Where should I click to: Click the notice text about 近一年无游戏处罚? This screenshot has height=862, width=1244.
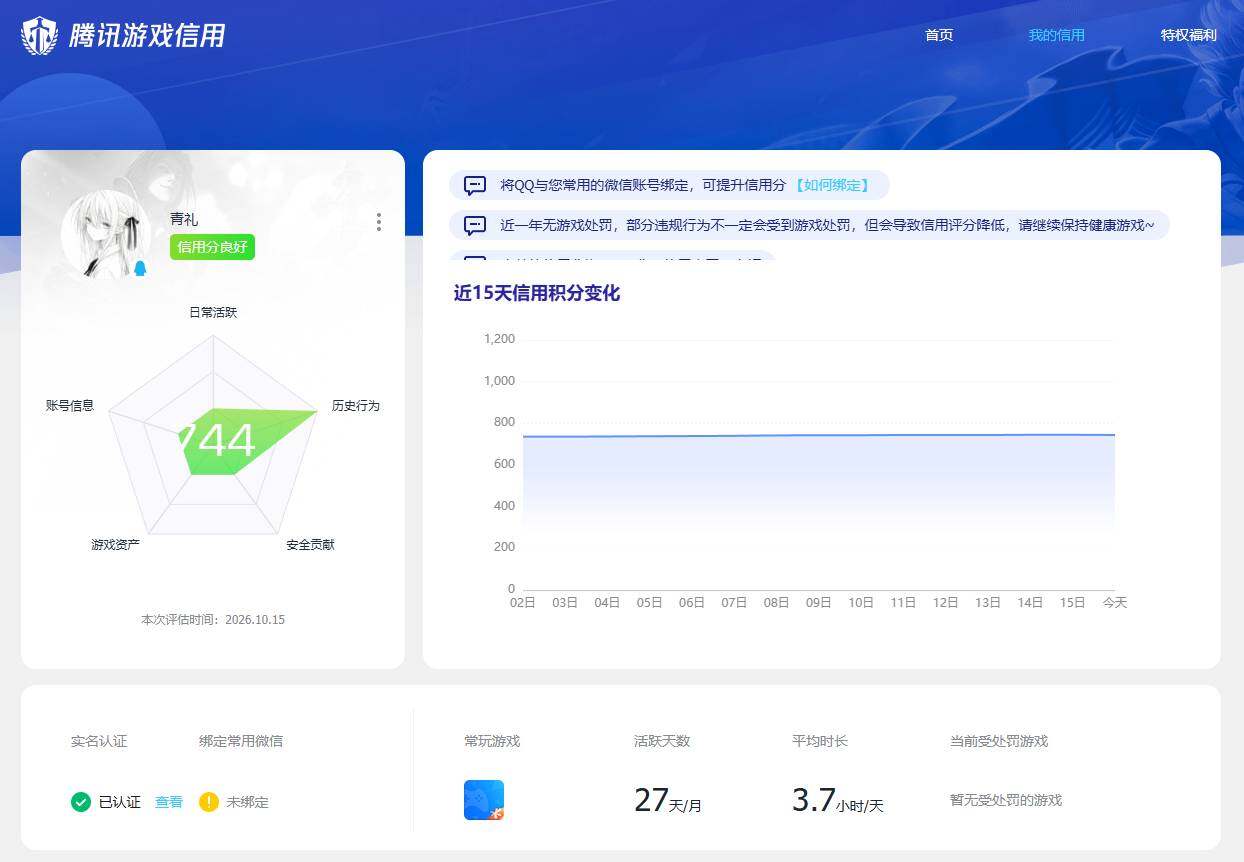point(827,225)
